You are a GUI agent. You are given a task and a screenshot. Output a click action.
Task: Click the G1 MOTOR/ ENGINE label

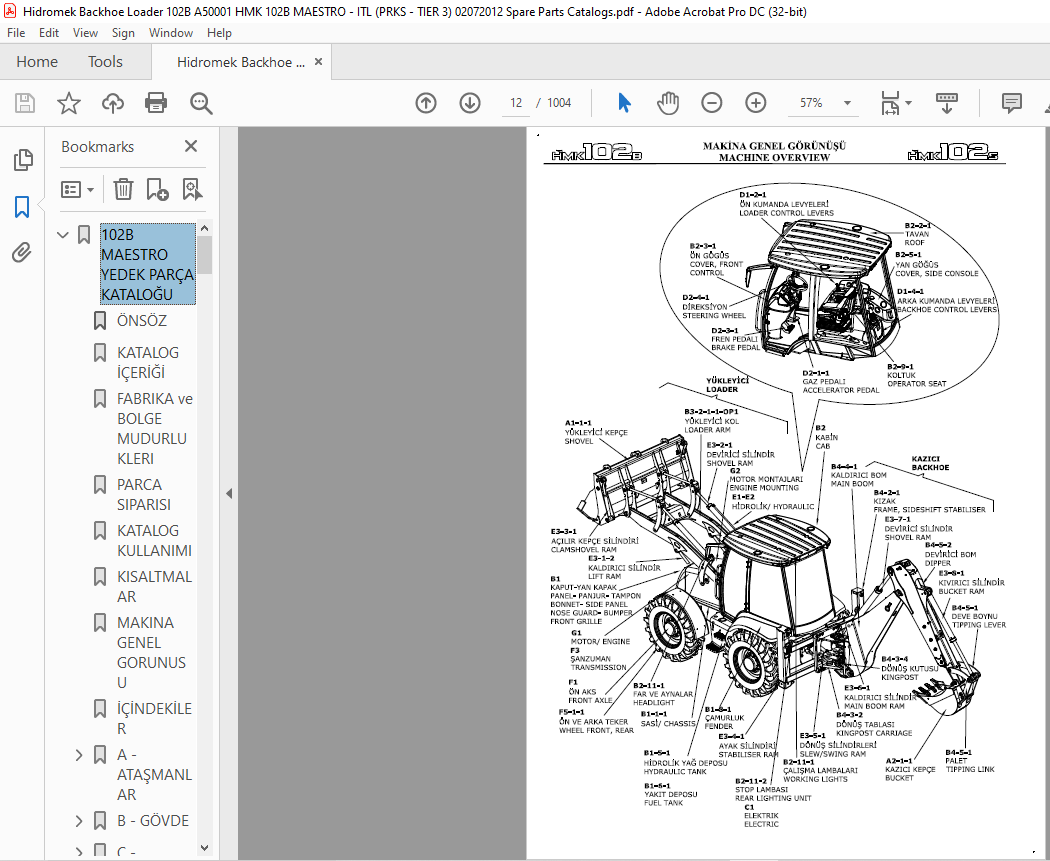click(x=600, y=637)
